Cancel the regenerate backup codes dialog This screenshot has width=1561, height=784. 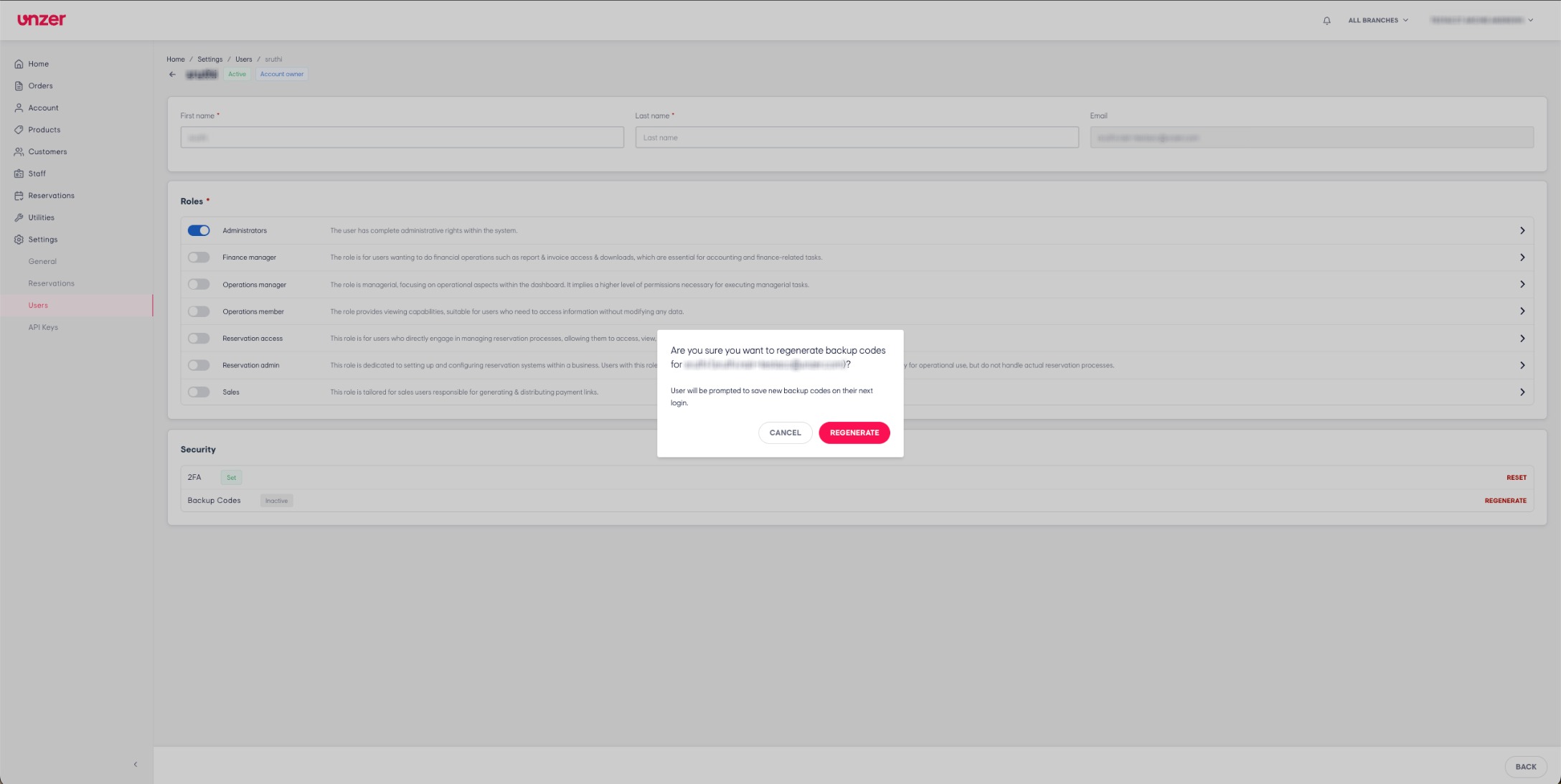(x=785, y=433)
